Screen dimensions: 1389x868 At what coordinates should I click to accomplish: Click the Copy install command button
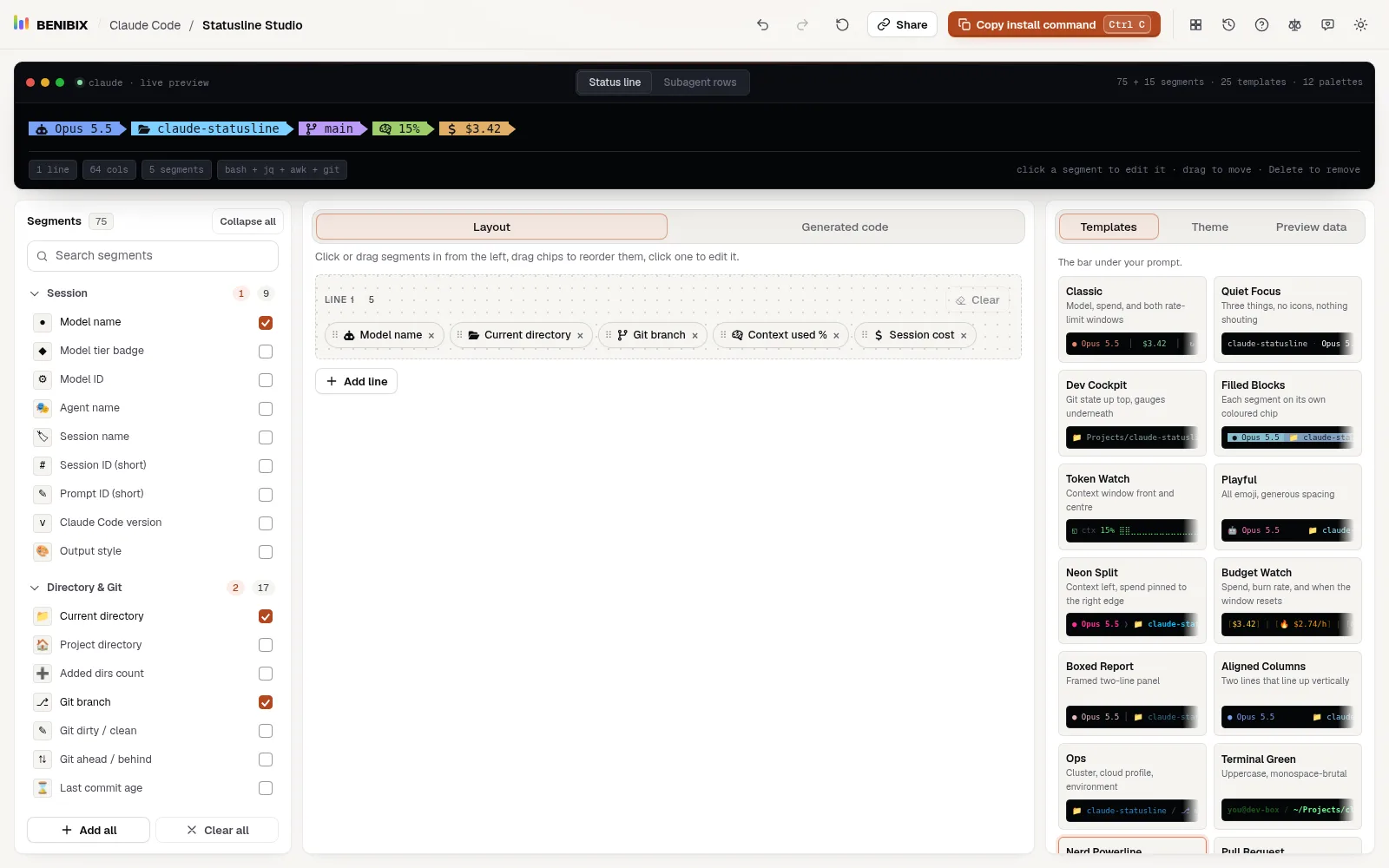tap(1055, 24)
